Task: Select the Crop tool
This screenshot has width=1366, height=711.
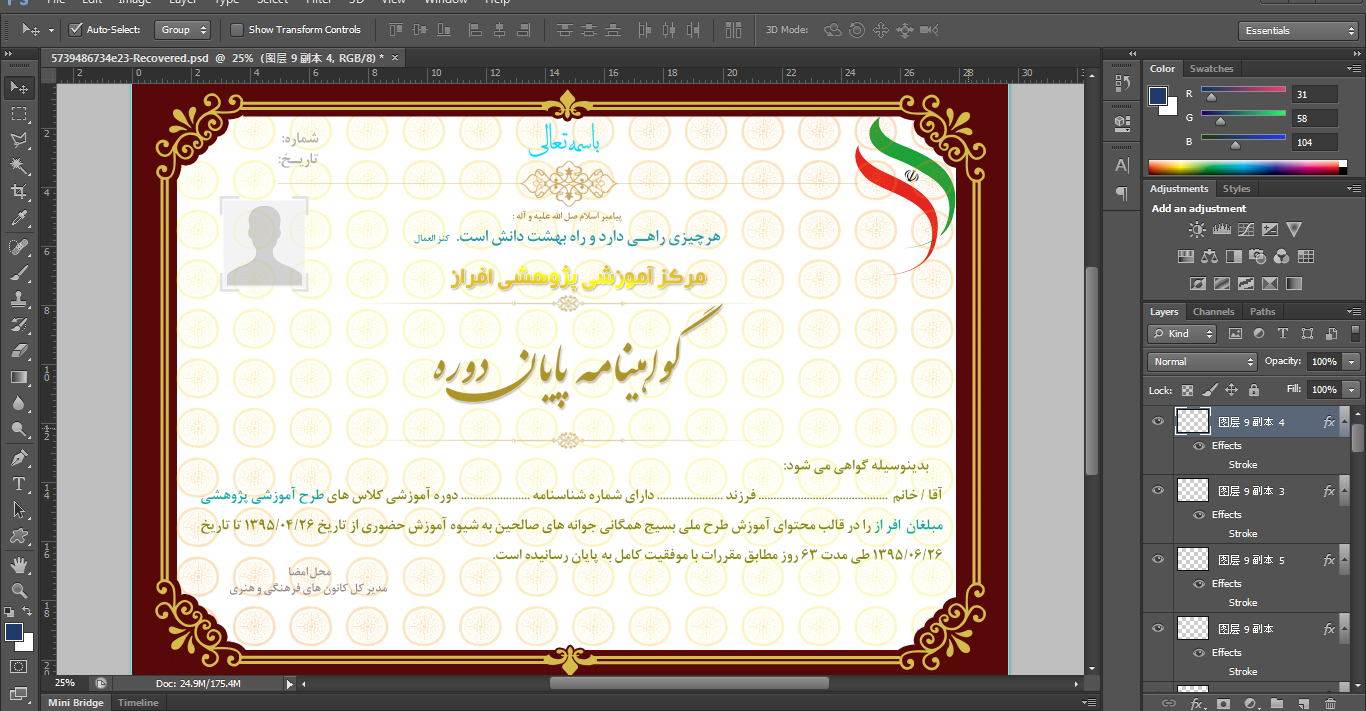Action: point(18,192)
